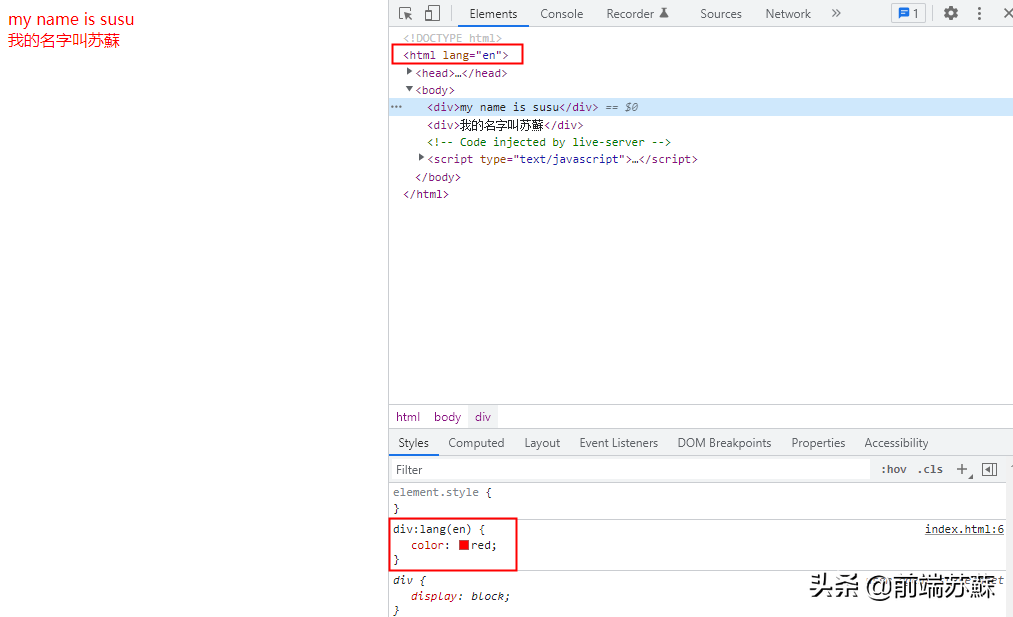Open the Accessibility pane tab
This screenshot has width=1013, height=617.
[x=896, y=443]
